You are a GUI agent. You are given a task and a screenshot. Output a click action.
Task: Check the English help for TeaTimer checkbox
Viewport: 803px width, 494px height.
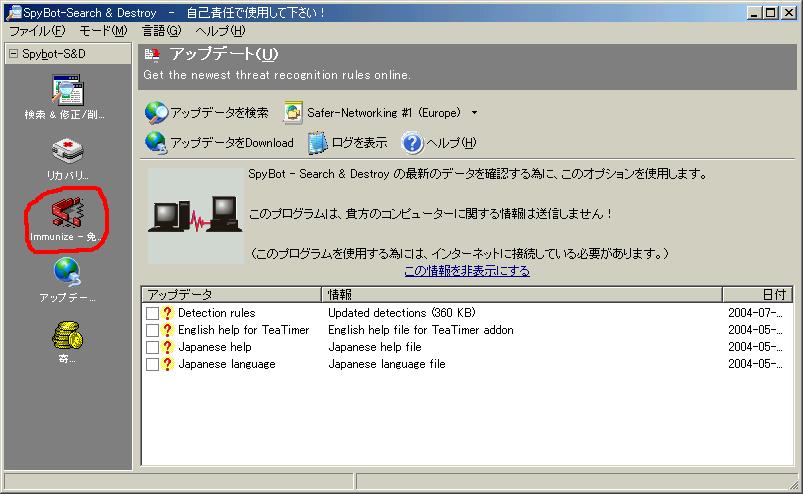click(152, 330)
